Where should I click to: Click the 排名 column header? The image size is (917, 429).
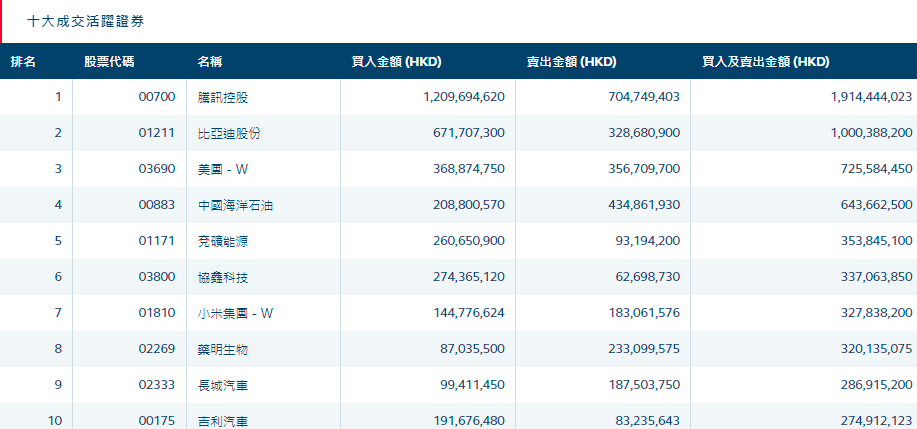(23, 61)
